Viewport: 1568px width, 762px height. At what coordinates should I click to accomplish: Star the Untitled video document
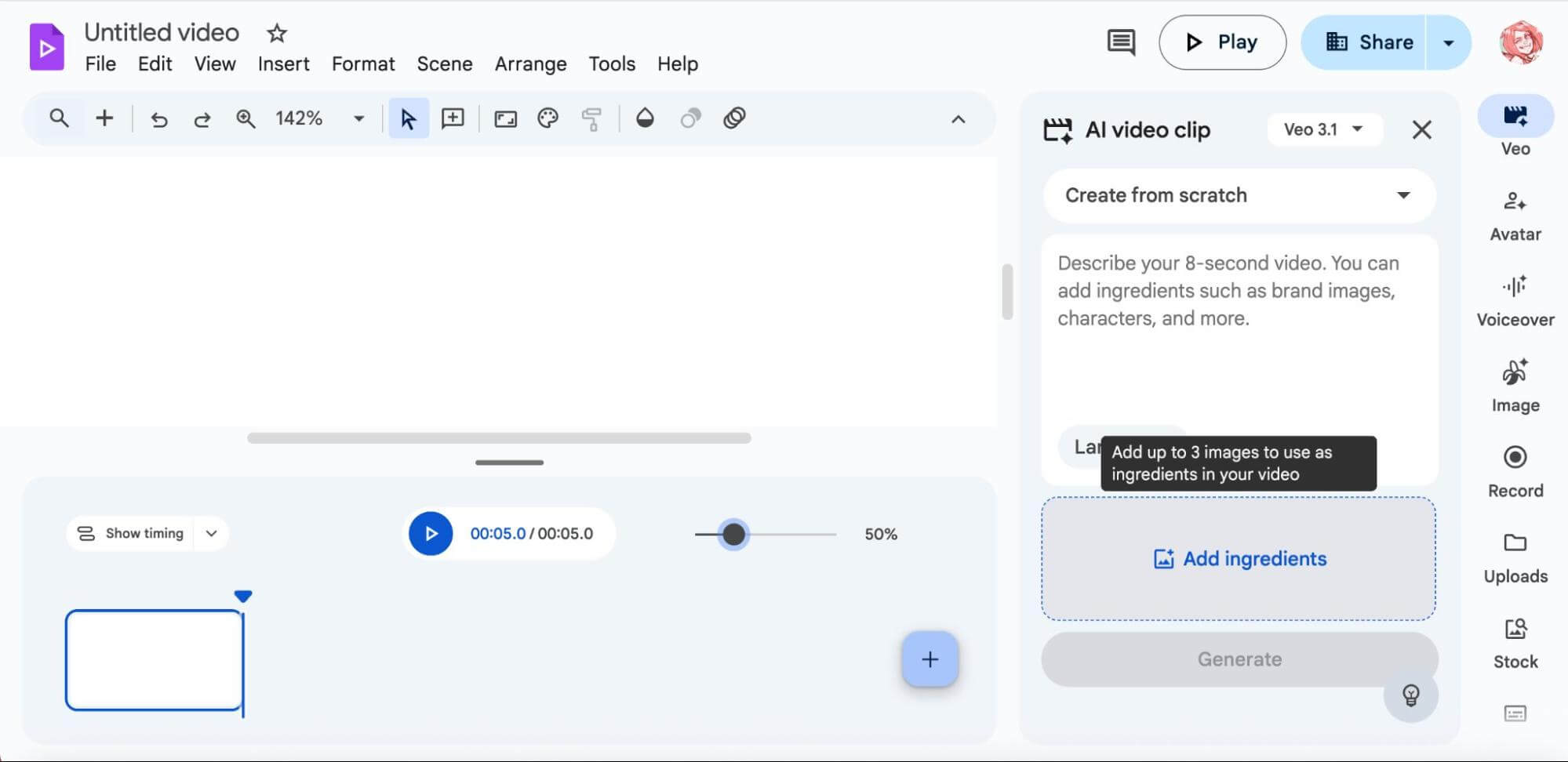277,33
